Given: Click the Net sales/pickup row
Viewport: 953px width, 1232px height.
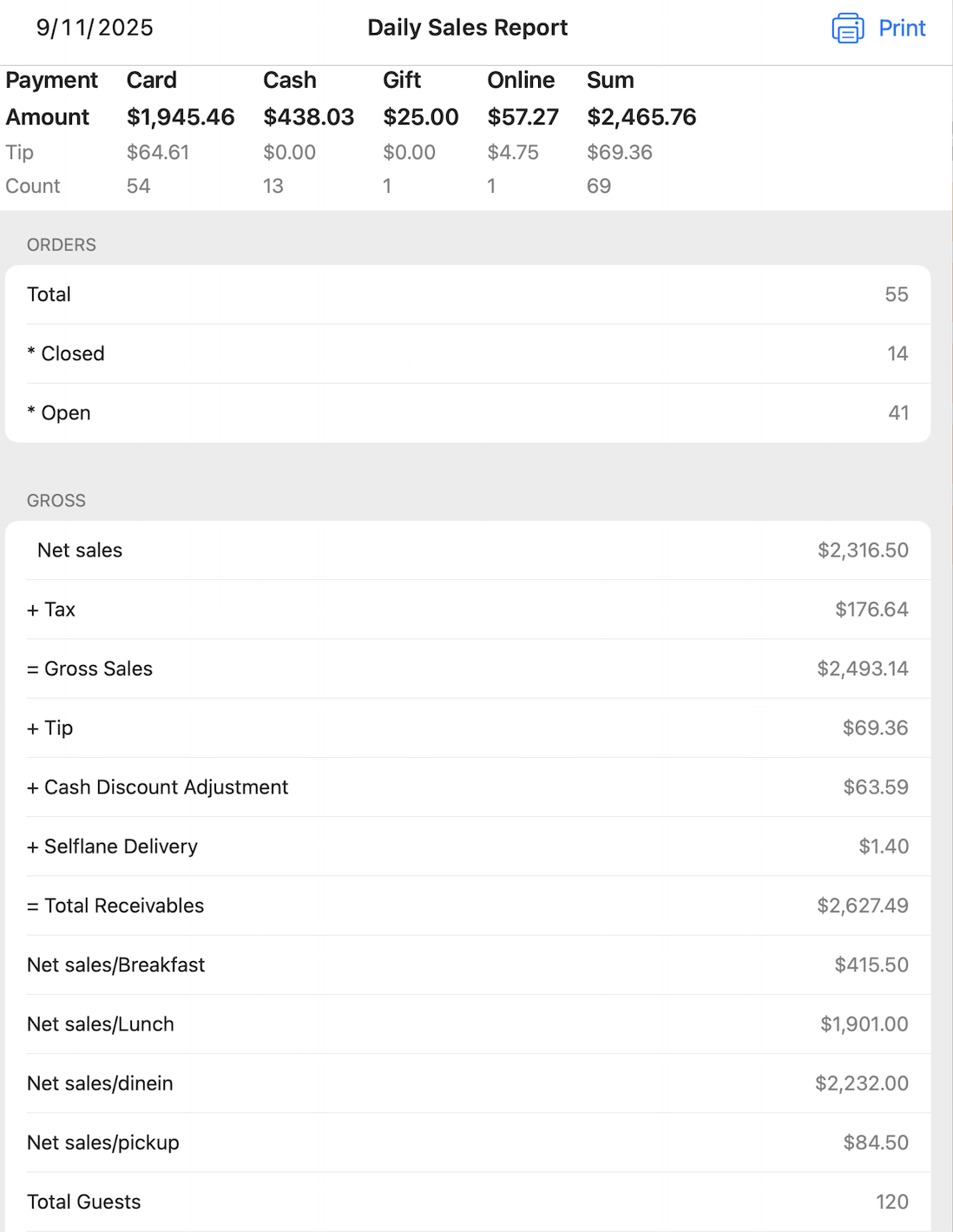Looking at the screenshot, I should click(x=468, y=1143).
